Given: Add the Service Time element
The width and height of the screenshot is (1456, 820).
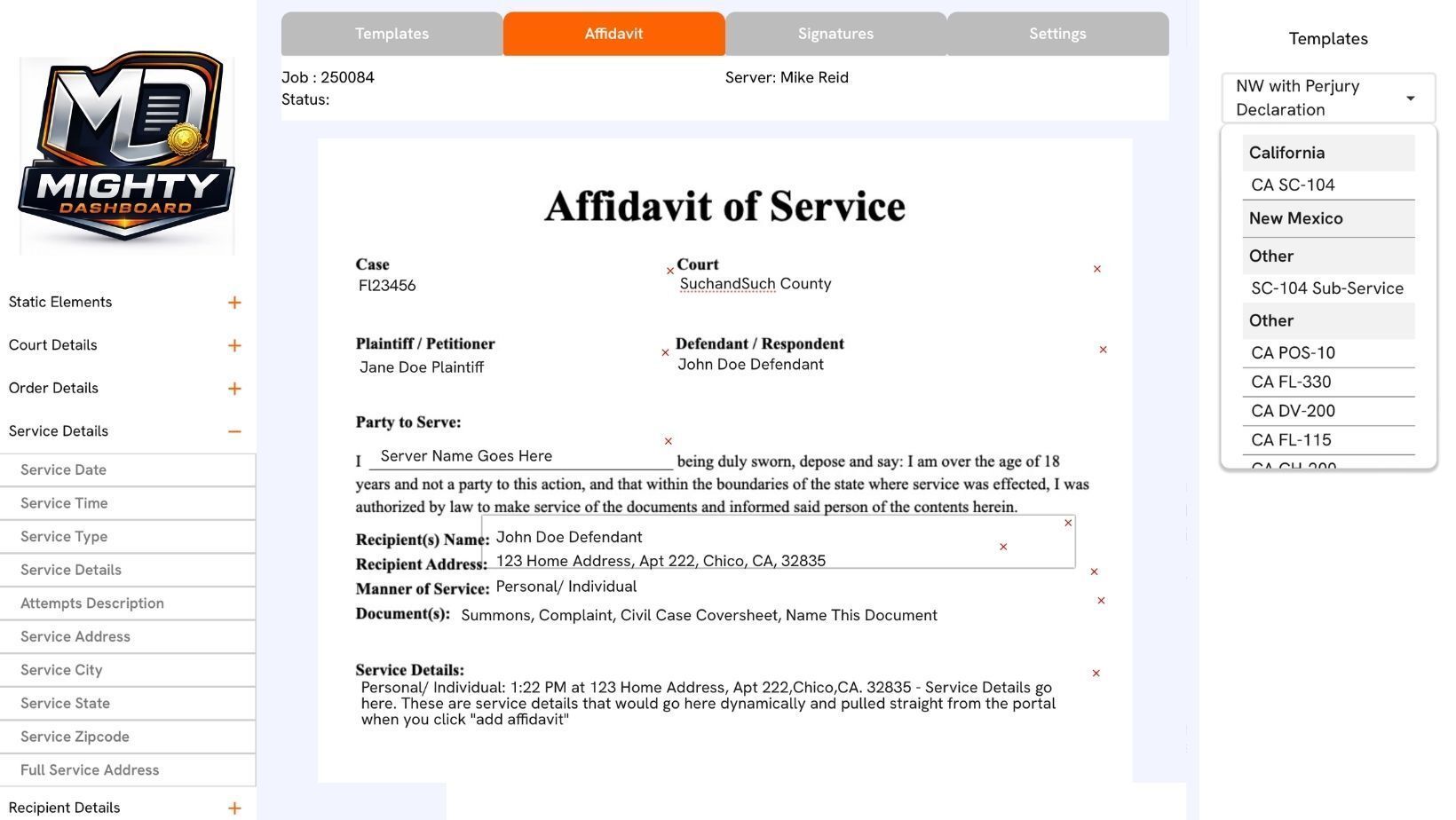Looking at the screenshot, I should [x=128, y=503].
